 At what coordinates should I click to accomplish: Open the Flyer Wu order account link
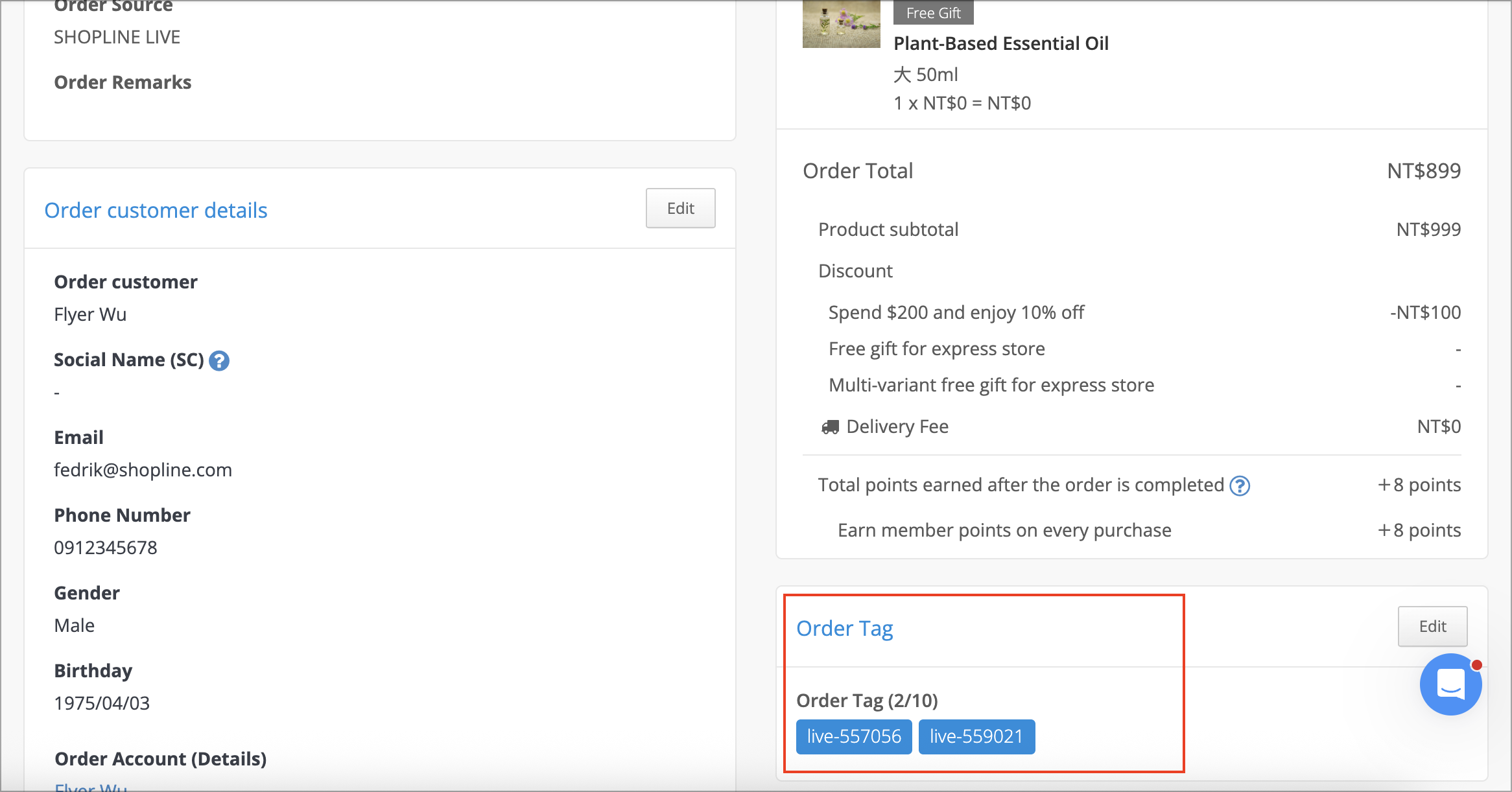(91, 787)
